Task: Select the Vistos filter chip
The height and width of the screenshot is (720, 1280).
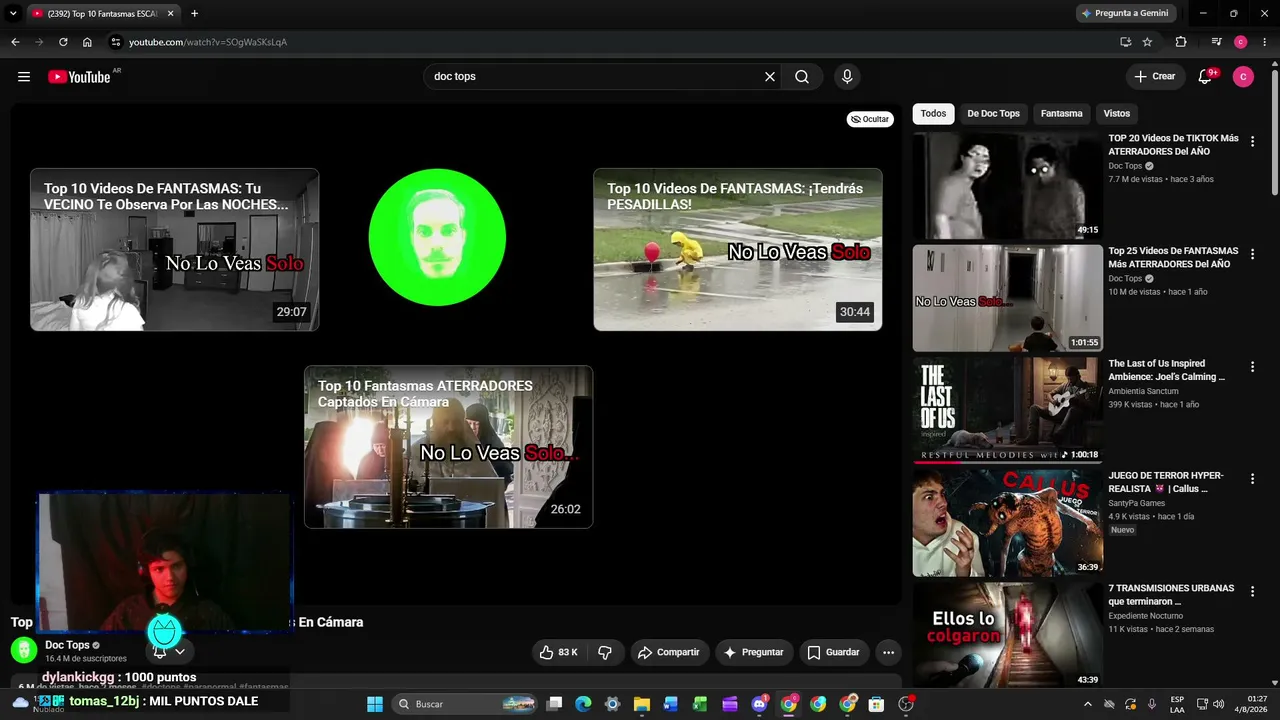Action: tap(1117, 114)
